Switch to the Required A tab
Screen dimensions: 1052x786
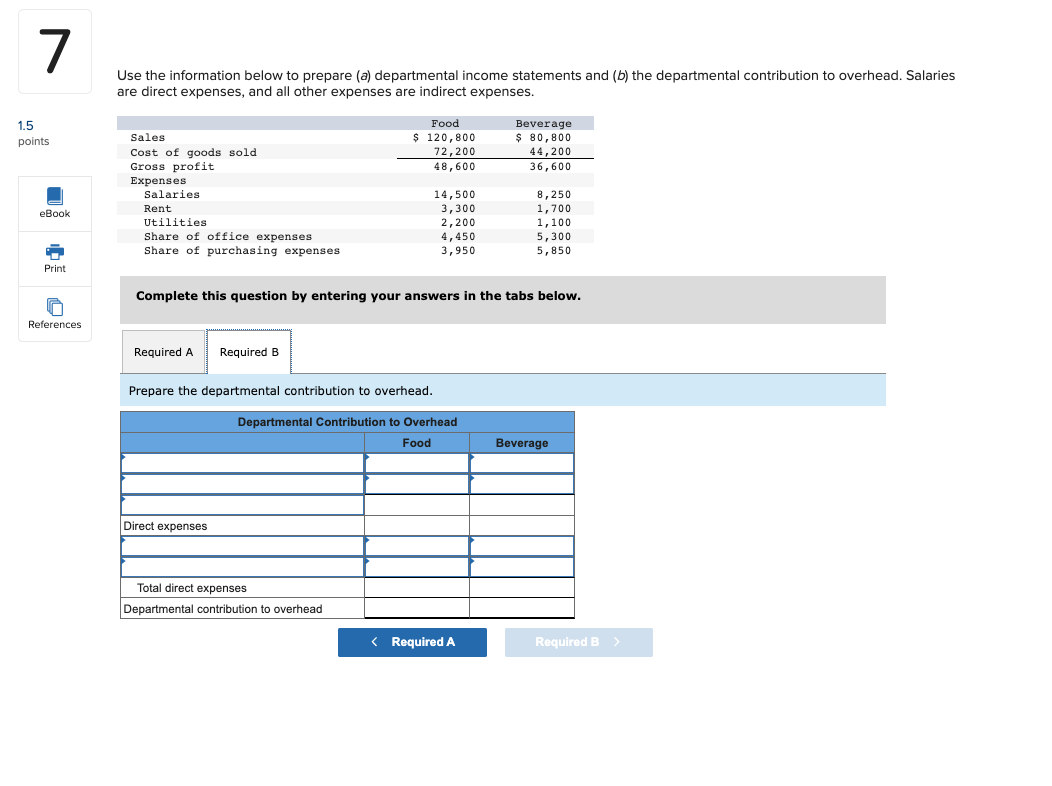coord(163,351)
